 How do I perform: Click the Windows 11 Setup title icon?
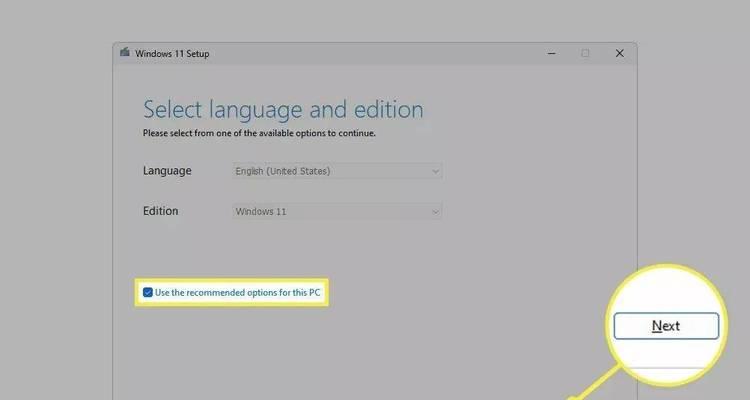tap(125, 52)
